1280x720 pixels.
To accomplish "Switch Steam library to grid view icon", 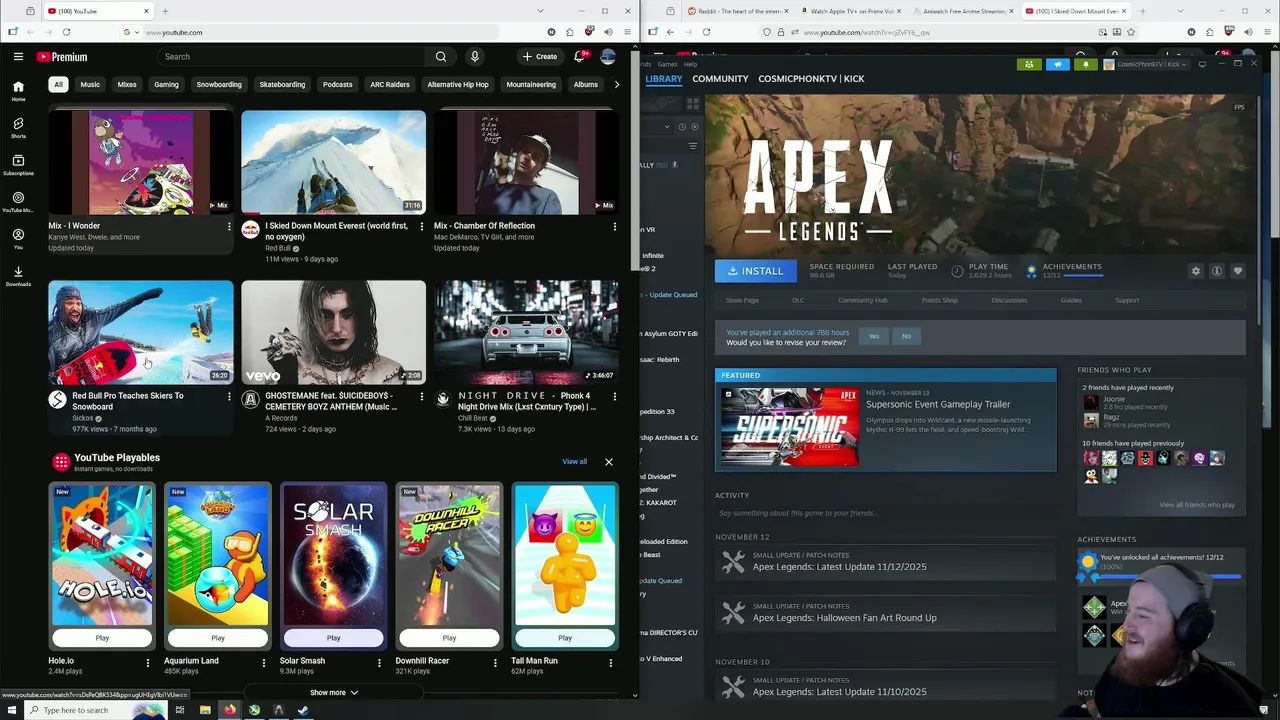I will [692, 103].
